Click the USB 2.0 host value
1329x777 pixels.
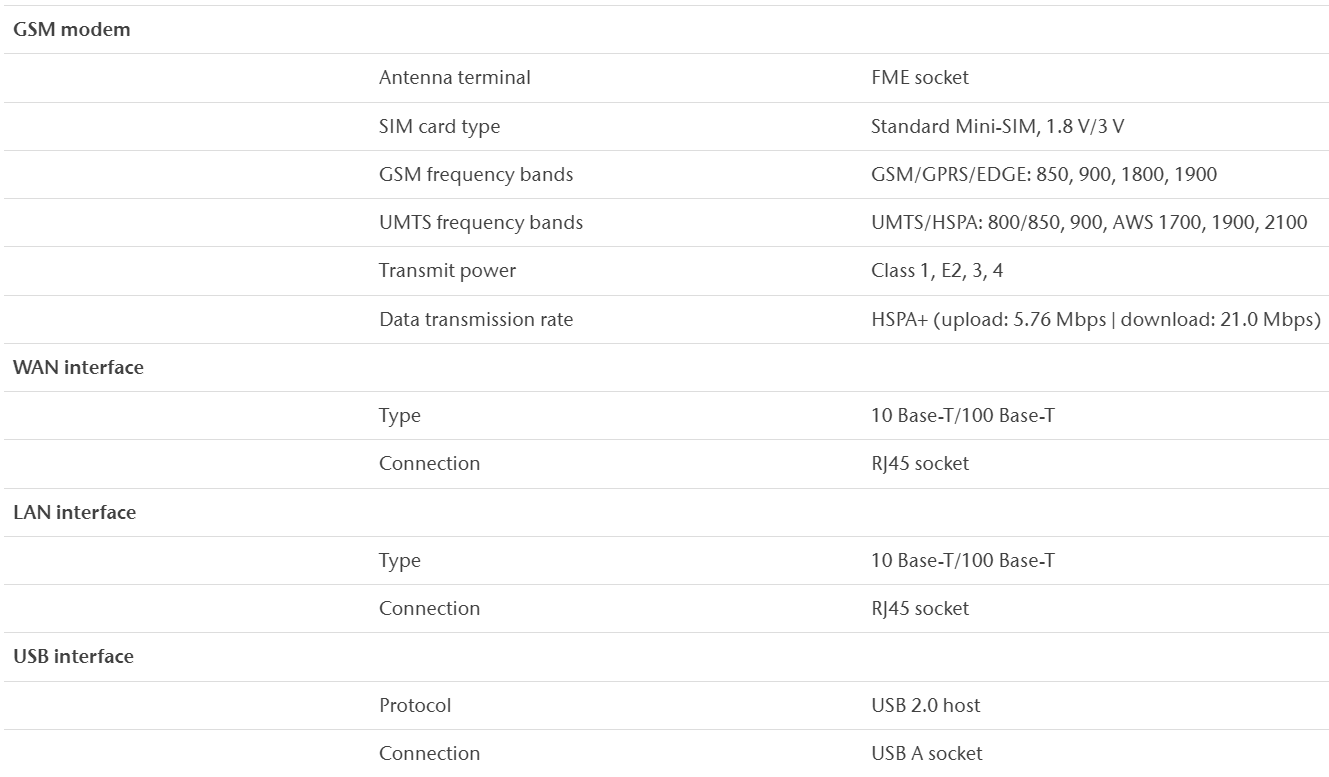(x=926, y=705)
